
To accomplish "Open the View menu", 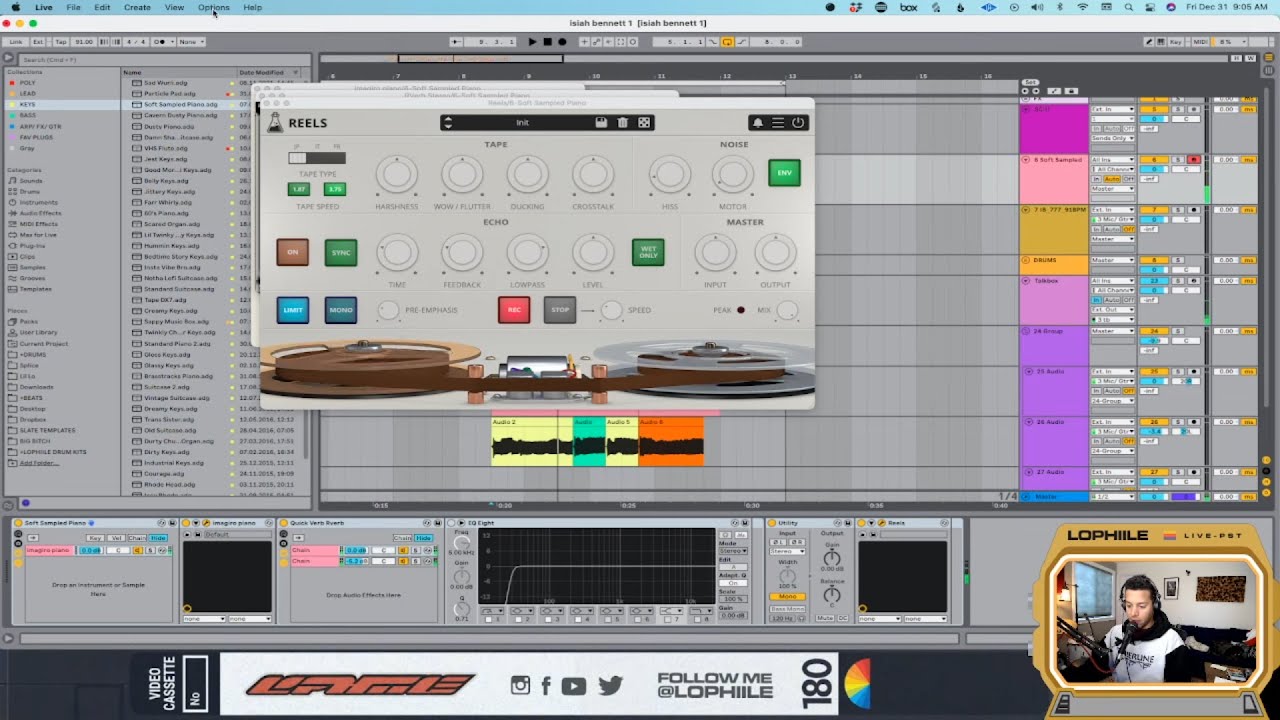I will 174,7.
